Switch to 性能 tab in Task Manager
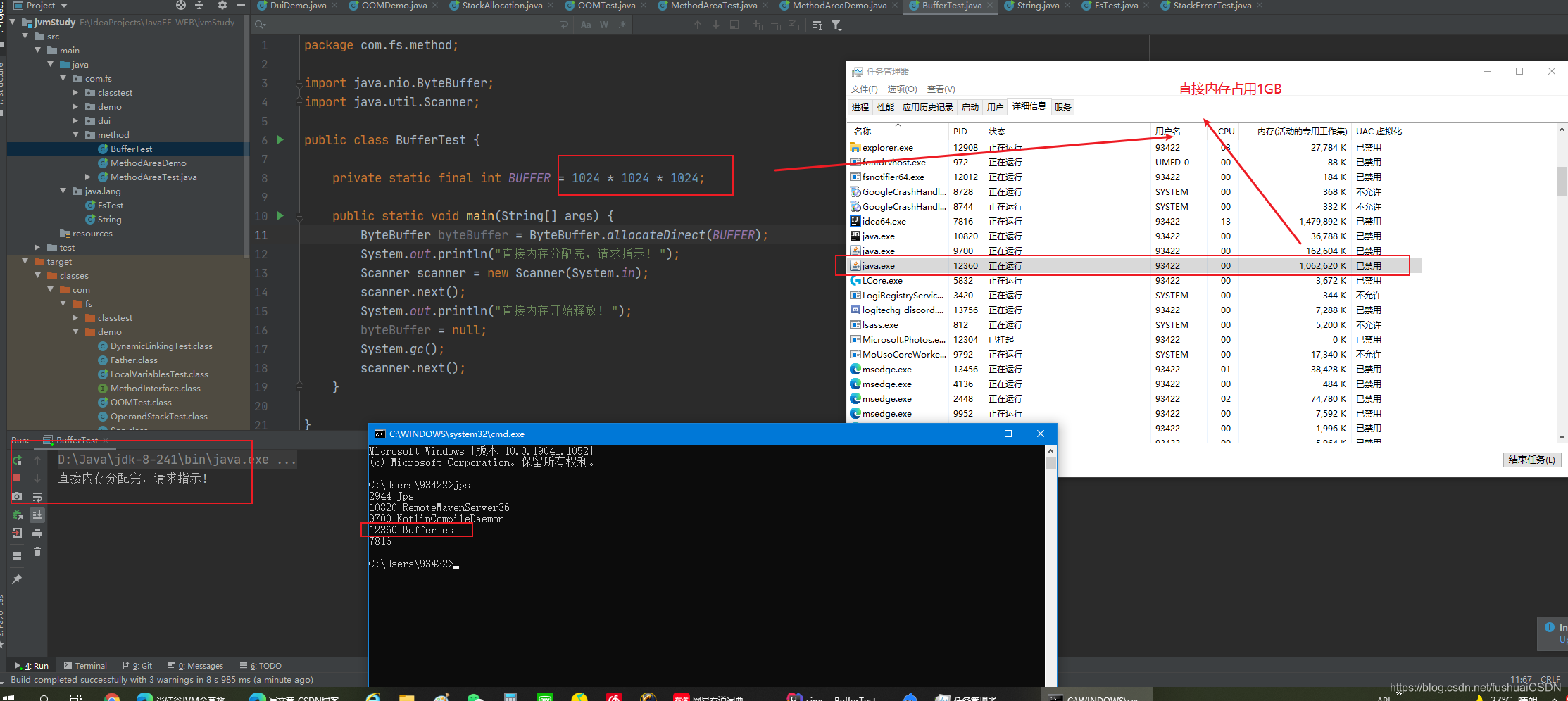This screenshot has width=1568, height=701. coord(885,107)
